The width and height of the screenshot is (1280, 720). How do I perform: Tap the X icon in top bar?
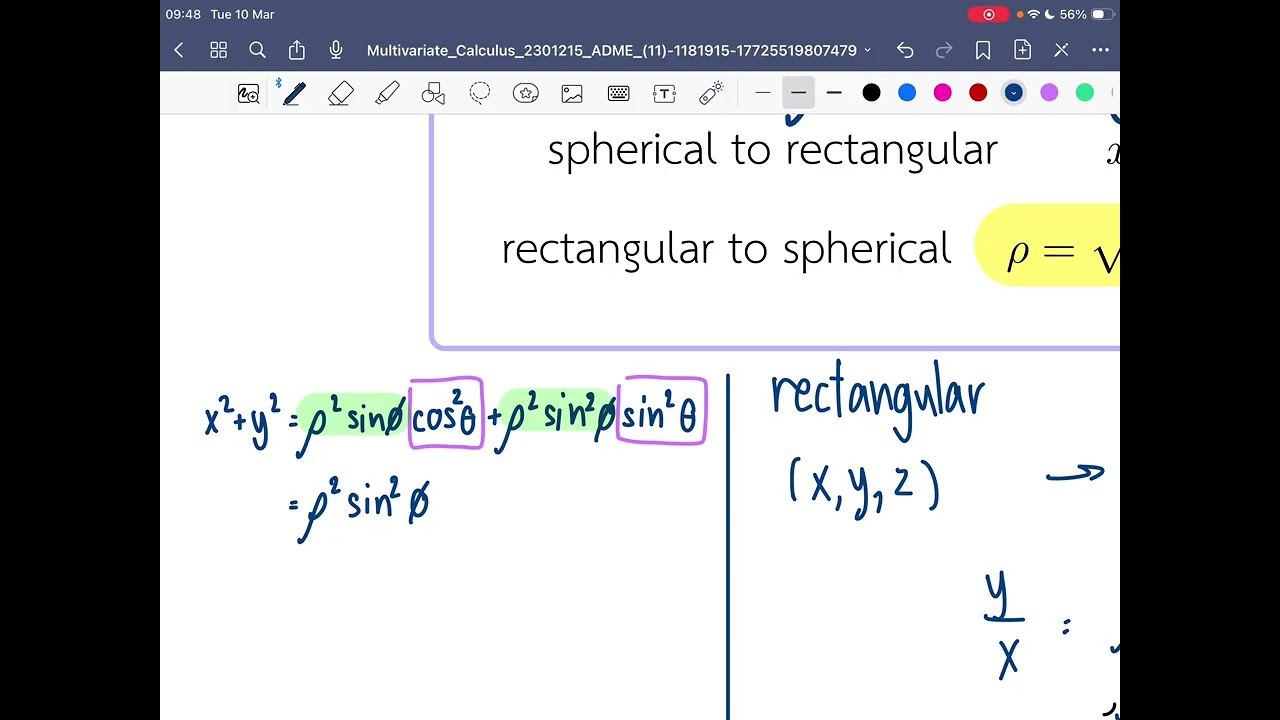(x=1061, y=50)
